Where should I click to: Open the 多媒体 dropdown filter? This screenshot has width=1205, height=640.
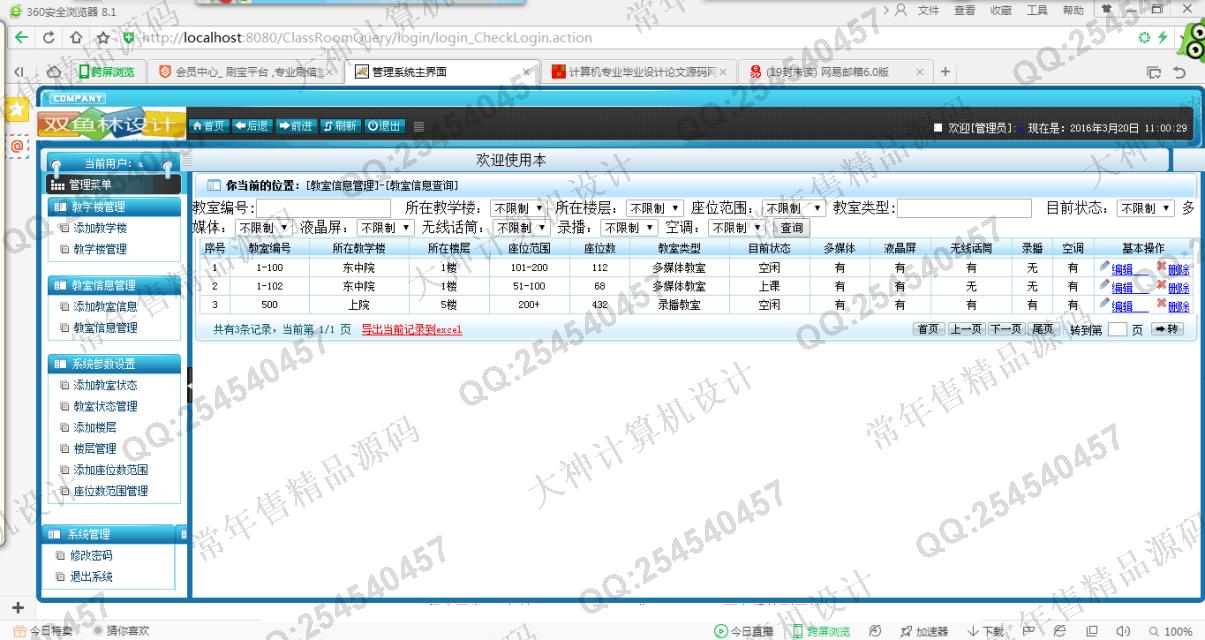click(x=264, y=227)
